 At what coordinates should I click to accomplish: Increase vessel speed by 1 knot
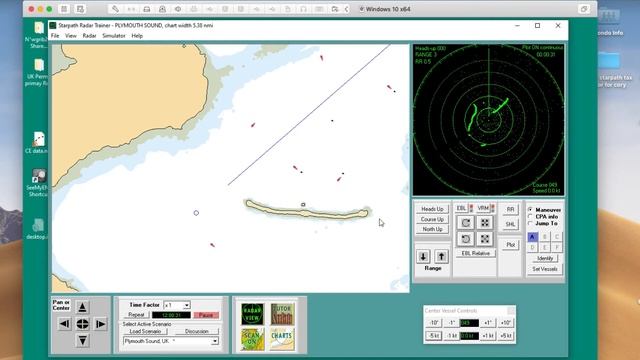(488, 336)
